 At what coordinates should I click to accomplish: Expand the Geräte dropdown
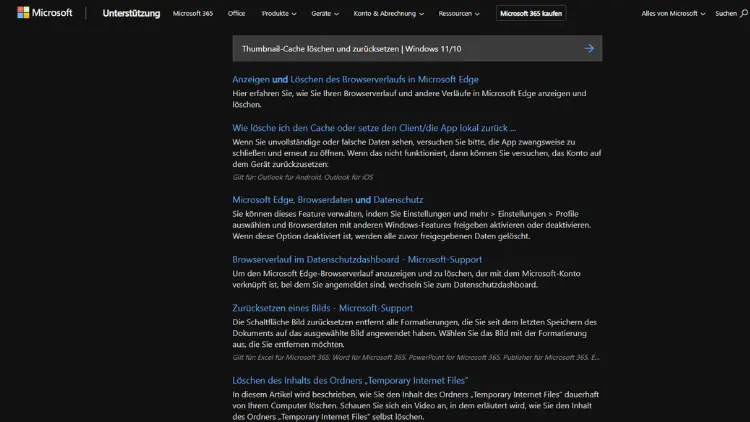(x=325, y=13)
